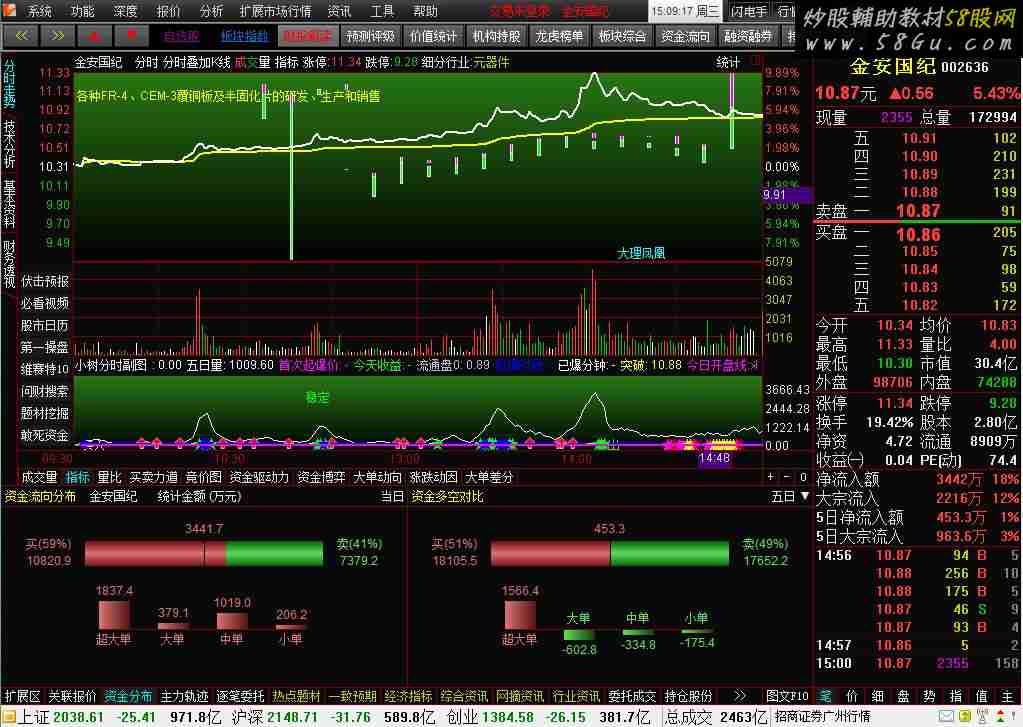Switch to the 成交量 indicator tab
Viewport: 1023px width, 727px height.
tap(40, 478)
